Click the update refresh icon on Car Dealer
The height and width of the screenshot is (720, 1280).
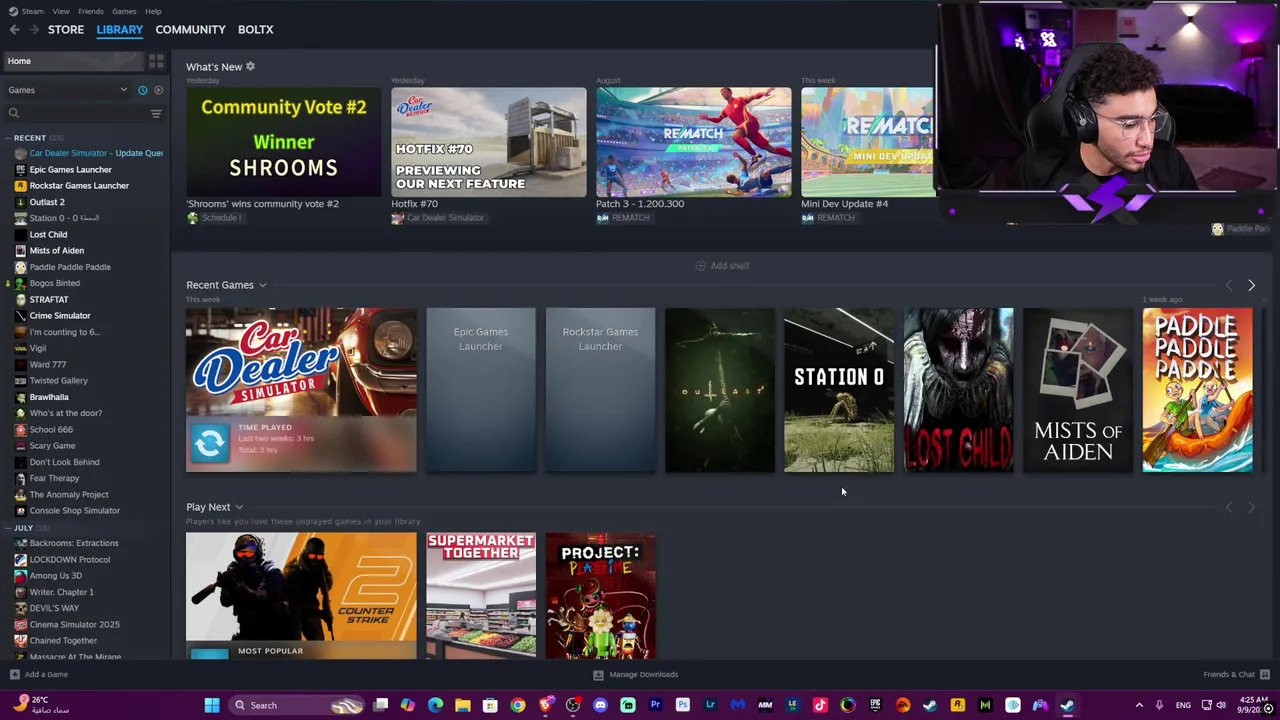[x=210, y=443]
